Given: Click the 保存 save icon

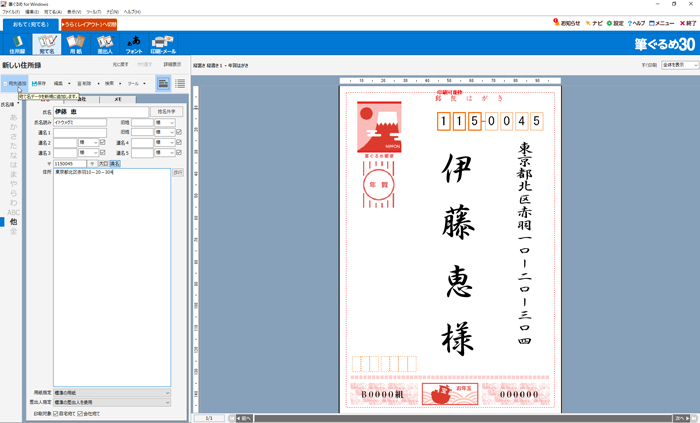Looking at the screenshot, I should coord(39,84).
